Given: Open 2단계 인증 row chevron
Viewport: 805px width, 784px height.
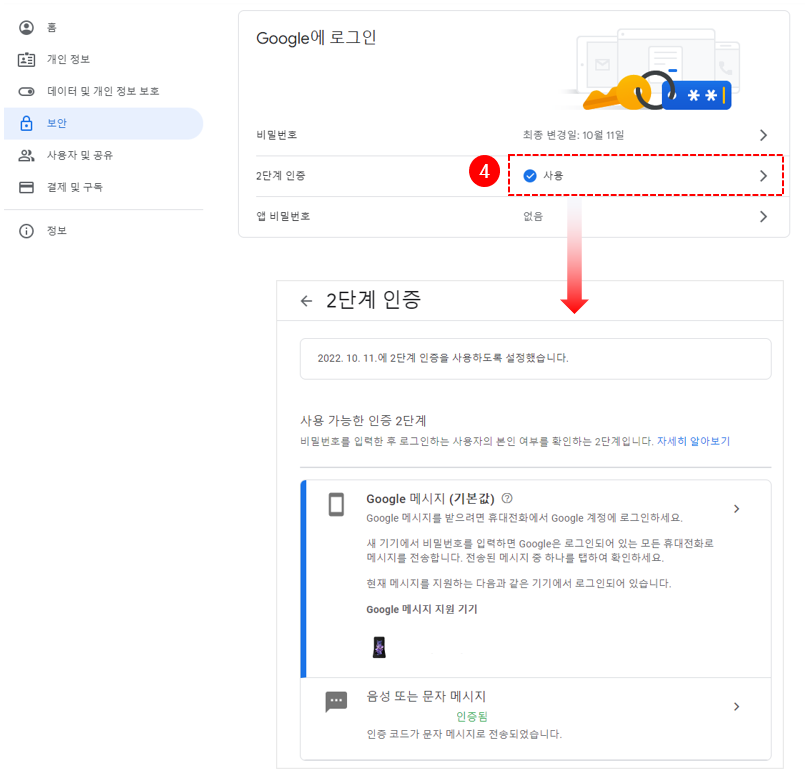Looking at the screenshot, I should (x=763, y=176).
